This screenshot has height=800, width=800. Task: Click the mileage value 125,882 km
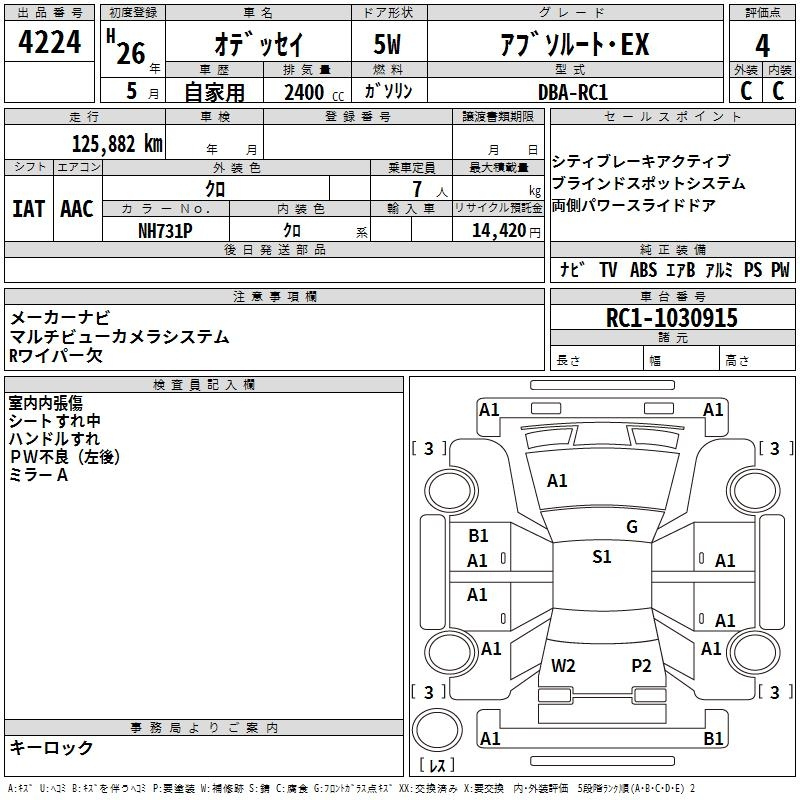pyautogui.click(x=116, y=143)
